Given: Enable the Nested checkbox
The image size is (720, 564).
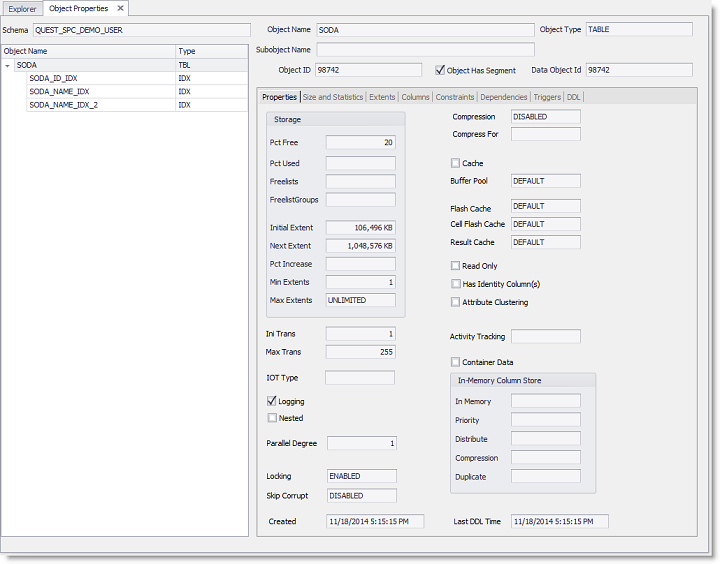Looking at the screenshot, I should pos(272,418).
